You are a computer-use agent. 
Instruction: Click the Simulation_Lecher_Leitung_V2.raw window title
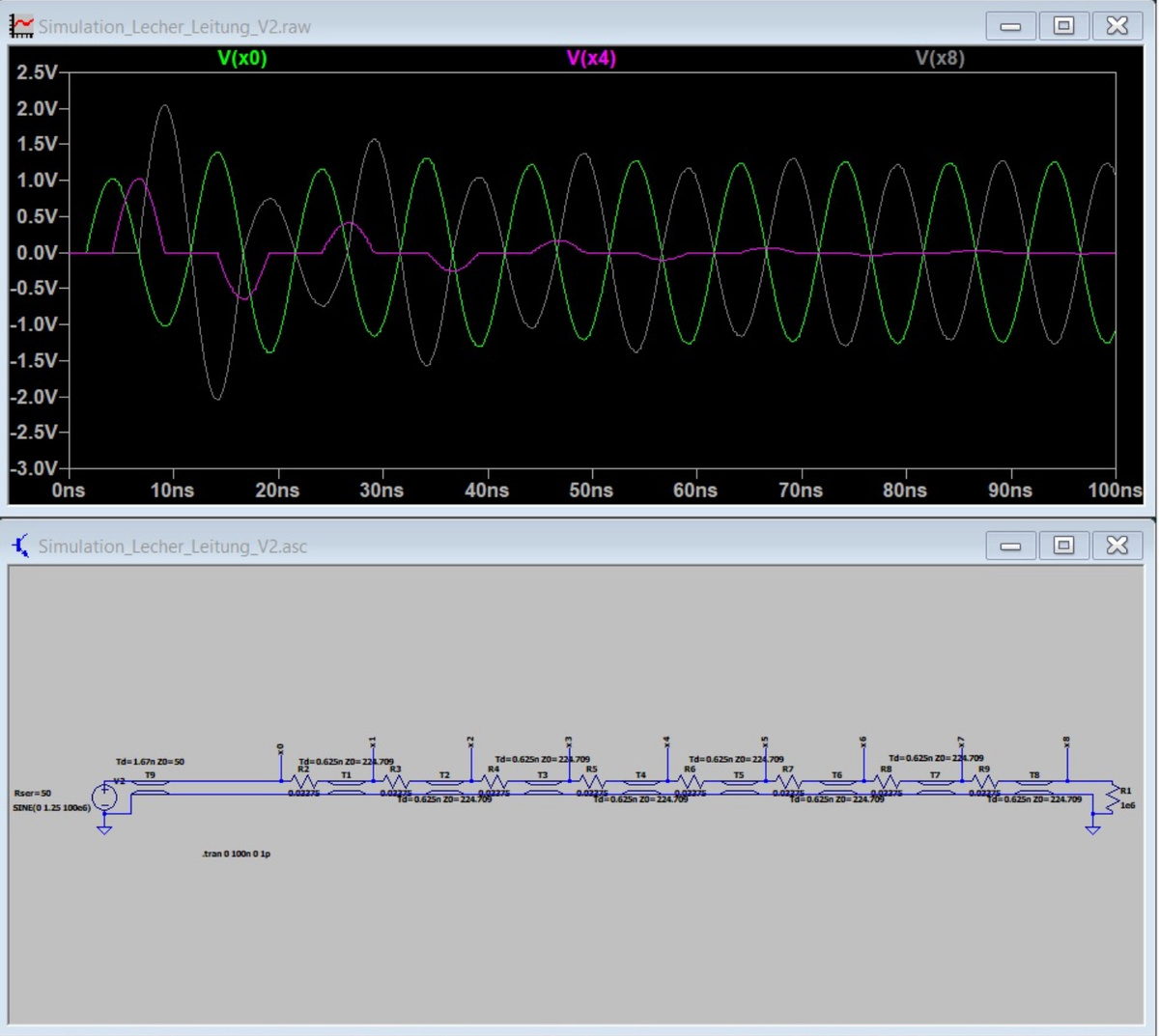click(x=175, y=27)
